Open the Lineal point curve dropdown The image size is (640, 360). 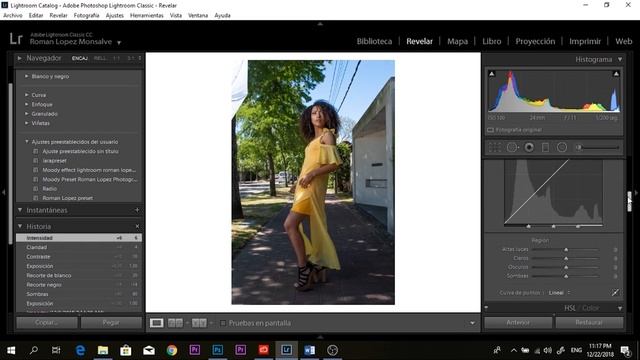(559, 293)
